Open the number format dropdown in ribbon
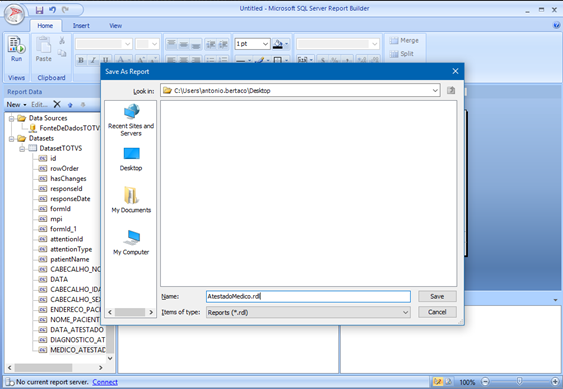Viewport: 563px width, 389px height. (x=374, y=44)
